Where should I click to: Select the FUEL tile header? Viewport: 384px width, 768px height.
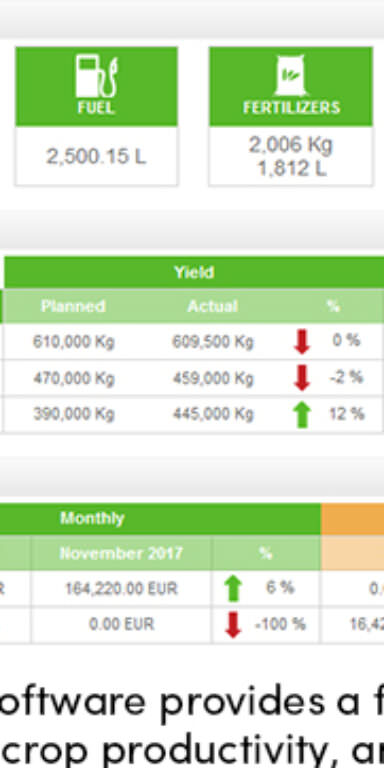[x=96, y=86]
